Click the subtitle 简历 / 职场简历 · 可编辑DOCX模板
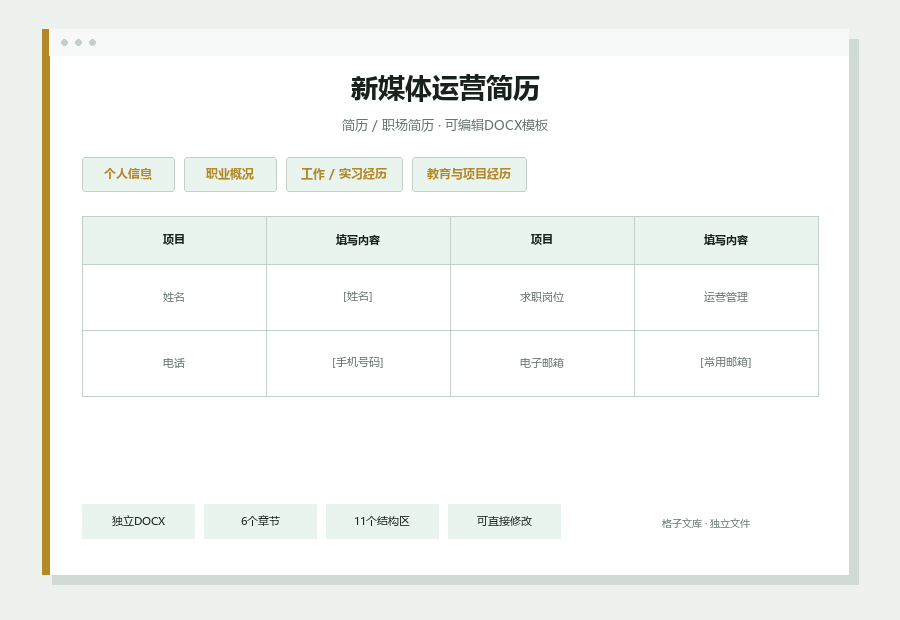 (445, 125)
